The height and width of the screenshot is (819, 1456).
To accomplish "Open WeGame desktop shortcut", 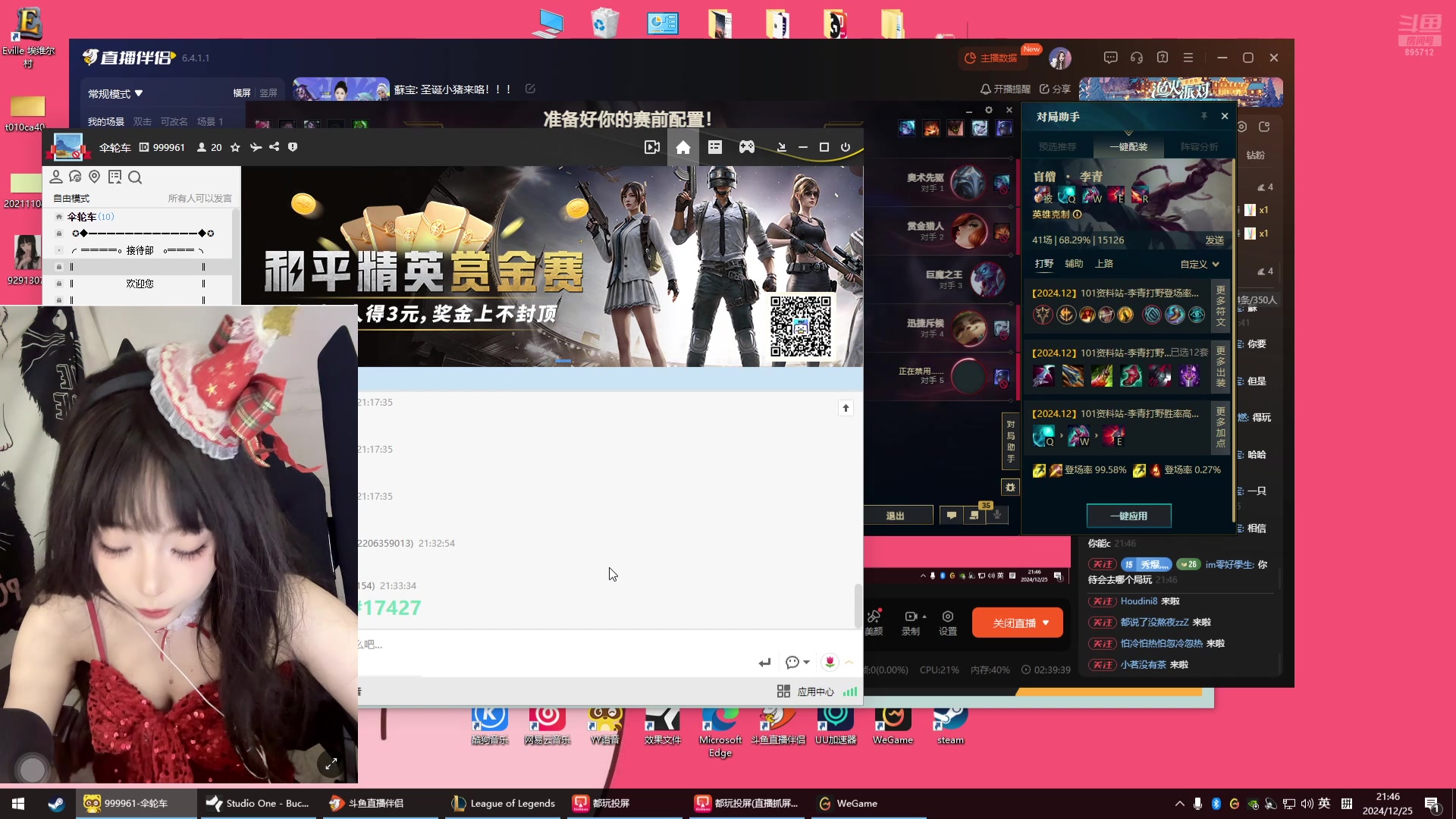I will point(893,724).
